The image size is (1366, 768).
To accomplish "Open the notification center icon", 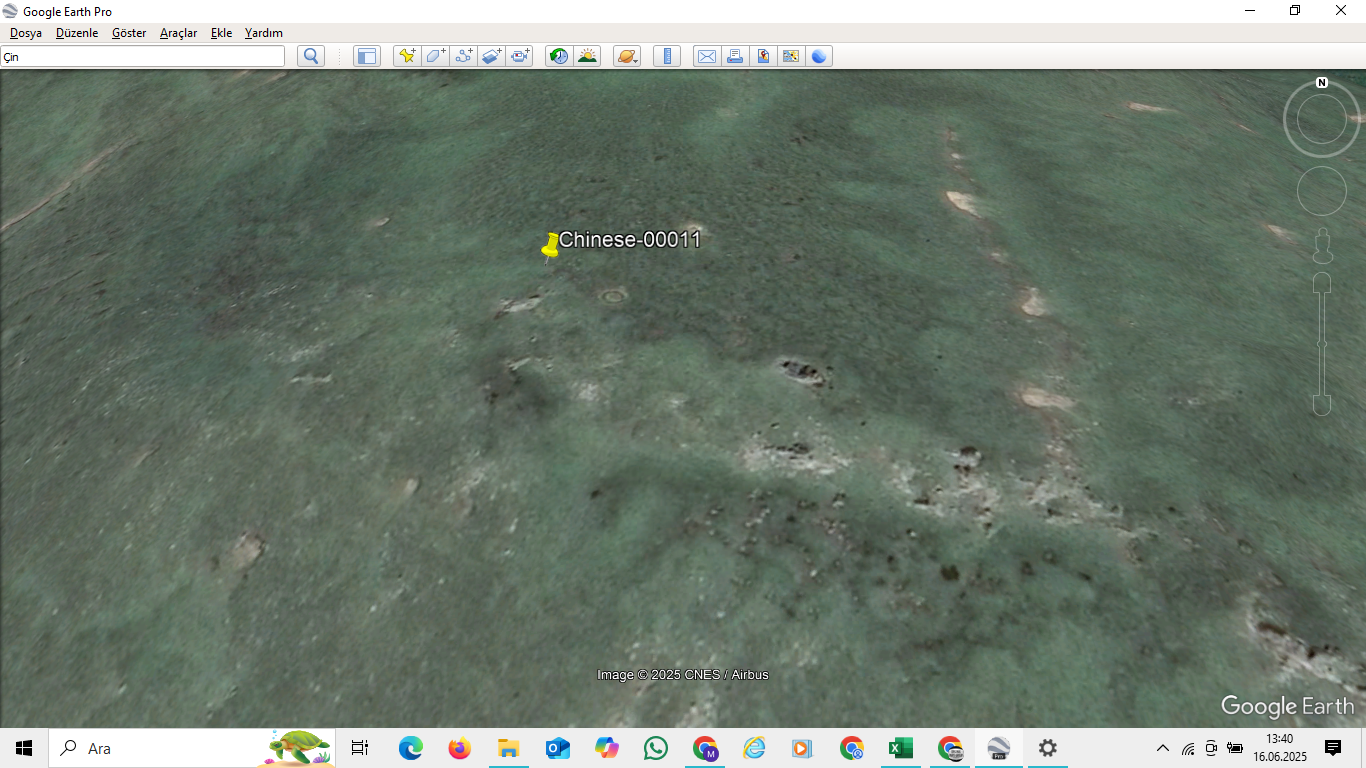I will 1333,748.
